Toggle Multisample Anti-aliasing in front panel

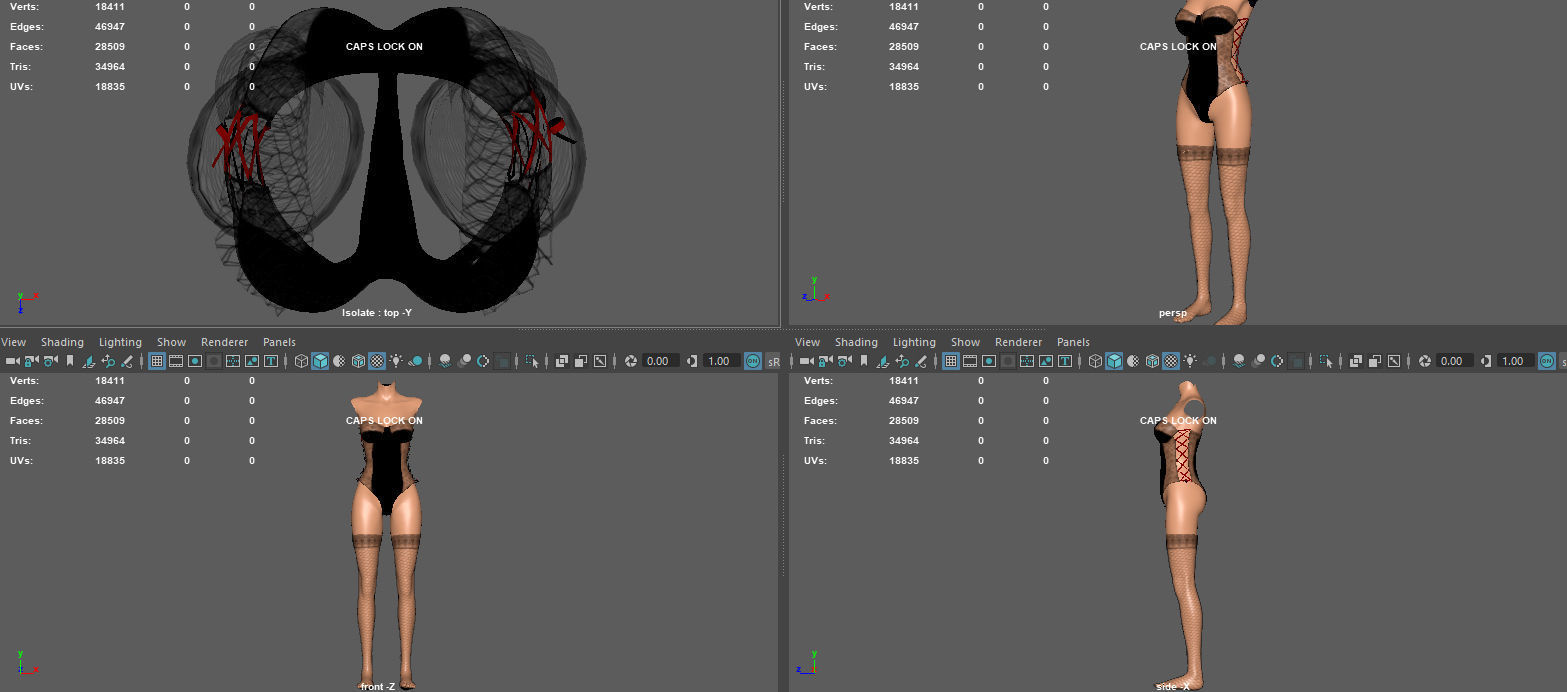click(482, 361)
